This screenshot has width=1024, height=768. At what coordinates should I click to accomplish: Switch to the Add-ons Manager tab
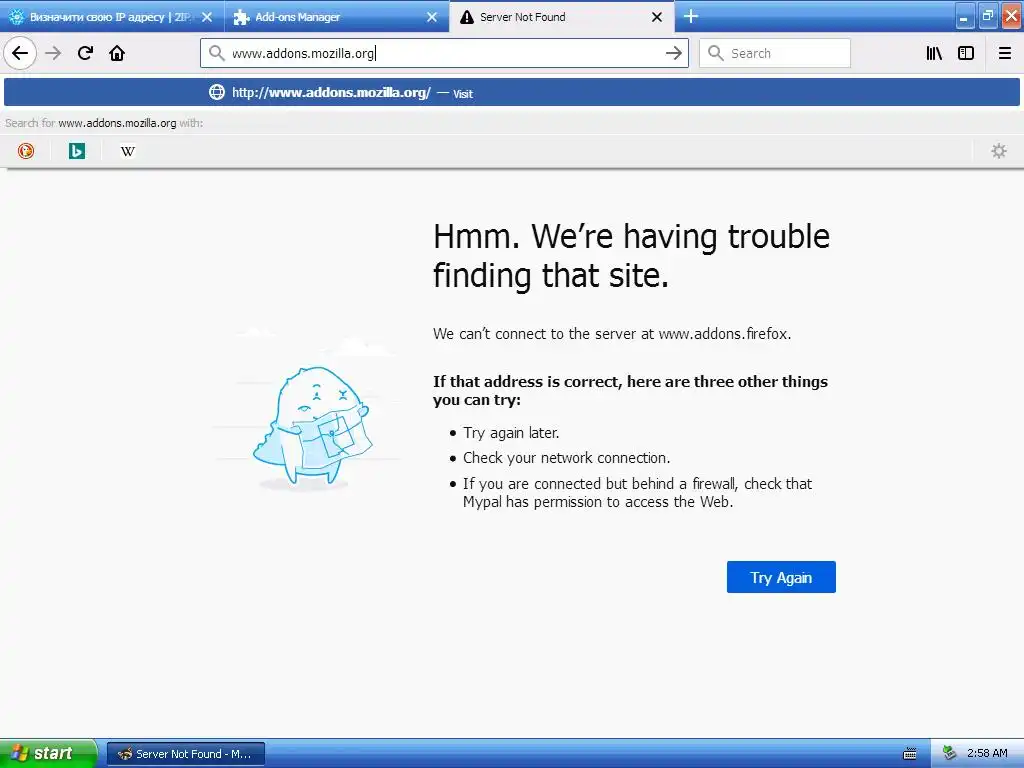(336, 17)
